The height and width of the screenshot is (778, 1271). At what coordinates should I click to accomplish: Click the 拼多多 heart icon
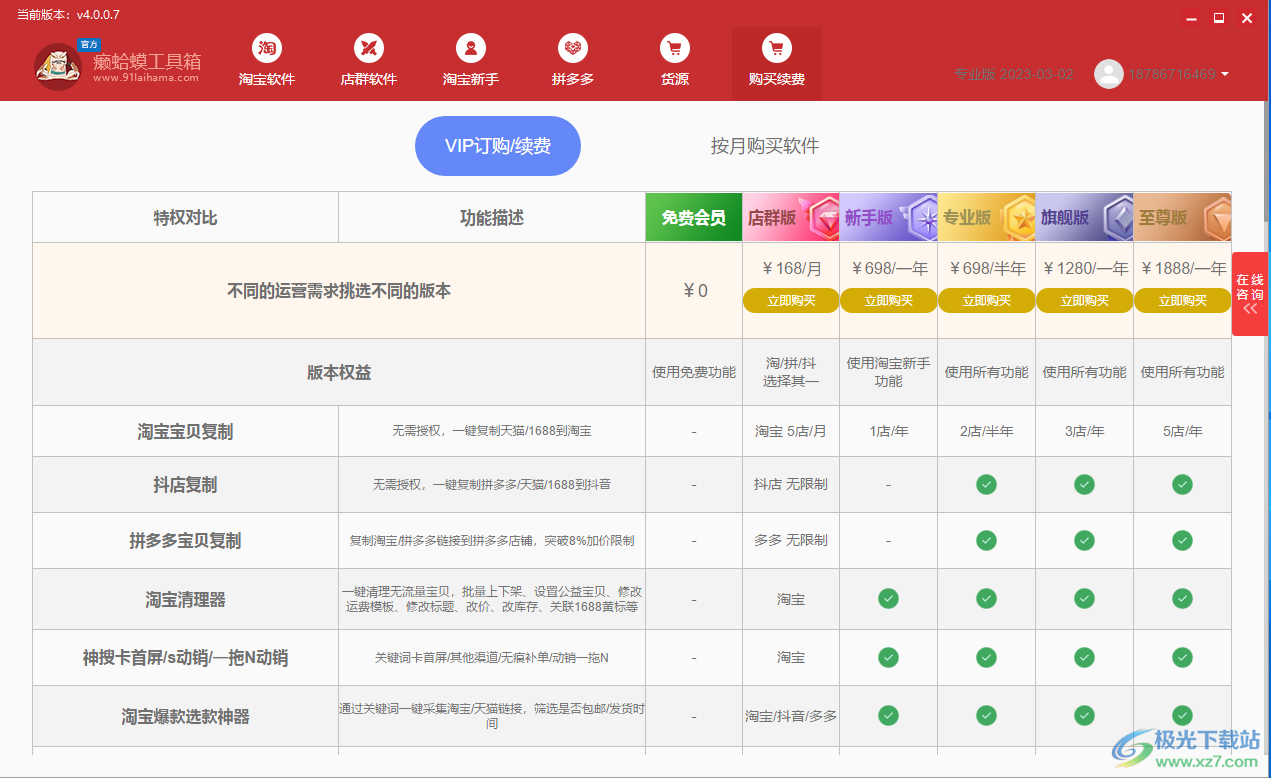click(572, 49)
